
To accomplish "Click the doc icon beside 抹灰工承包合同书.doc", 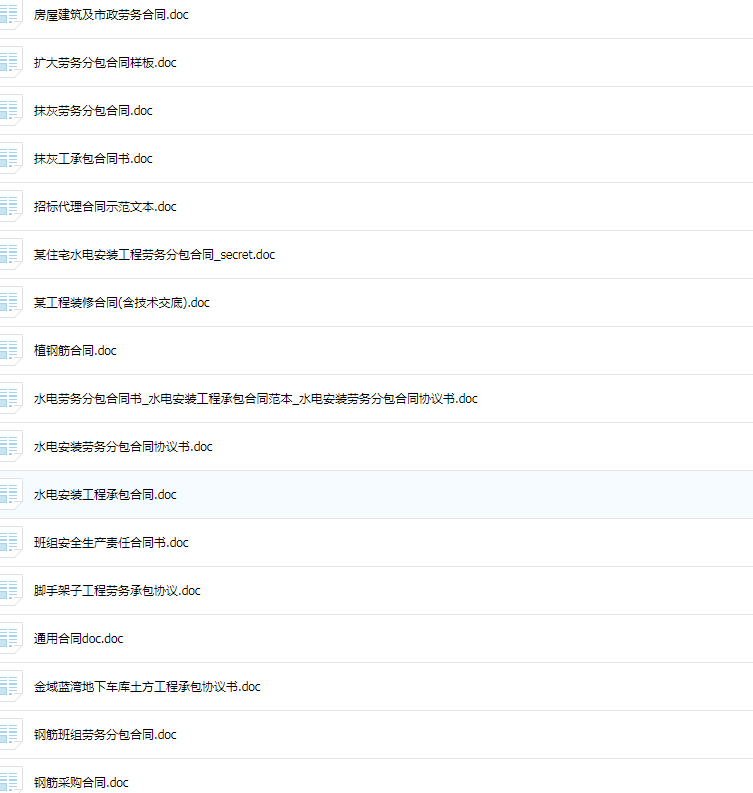I will 10,158.
